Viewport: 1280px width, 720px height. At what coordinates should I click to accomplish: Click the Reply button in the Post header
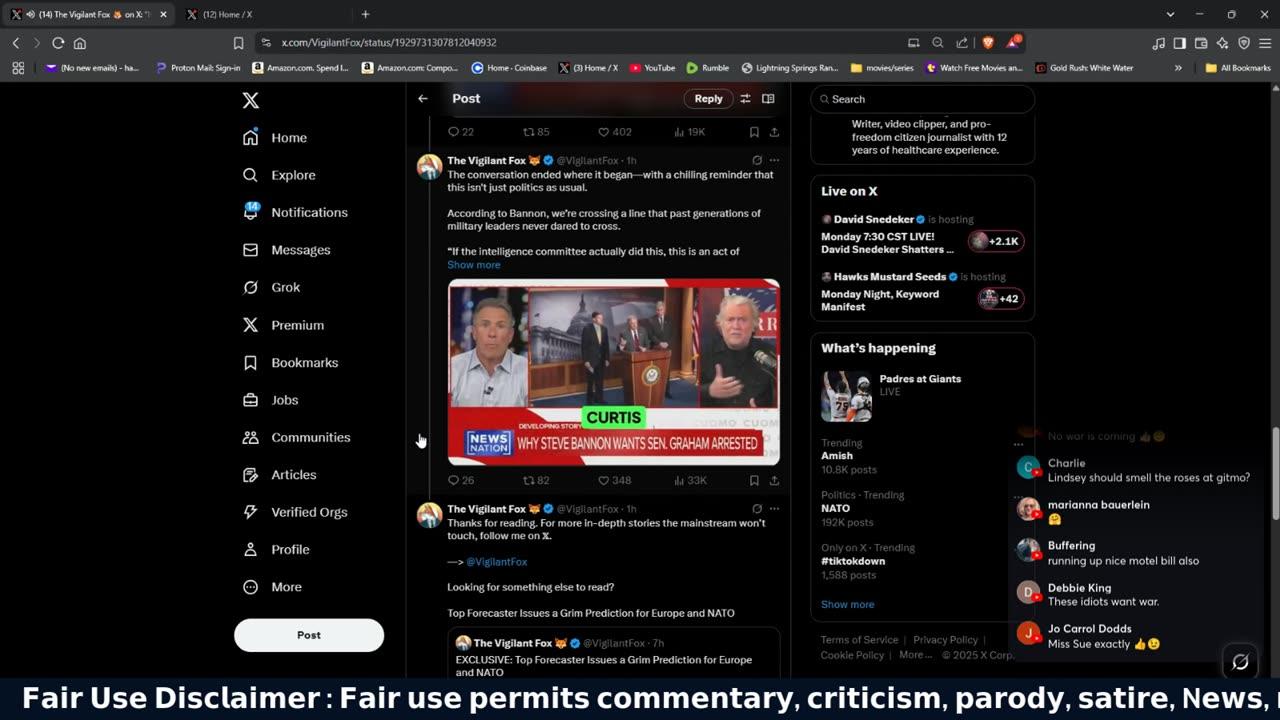click(708, 99)
